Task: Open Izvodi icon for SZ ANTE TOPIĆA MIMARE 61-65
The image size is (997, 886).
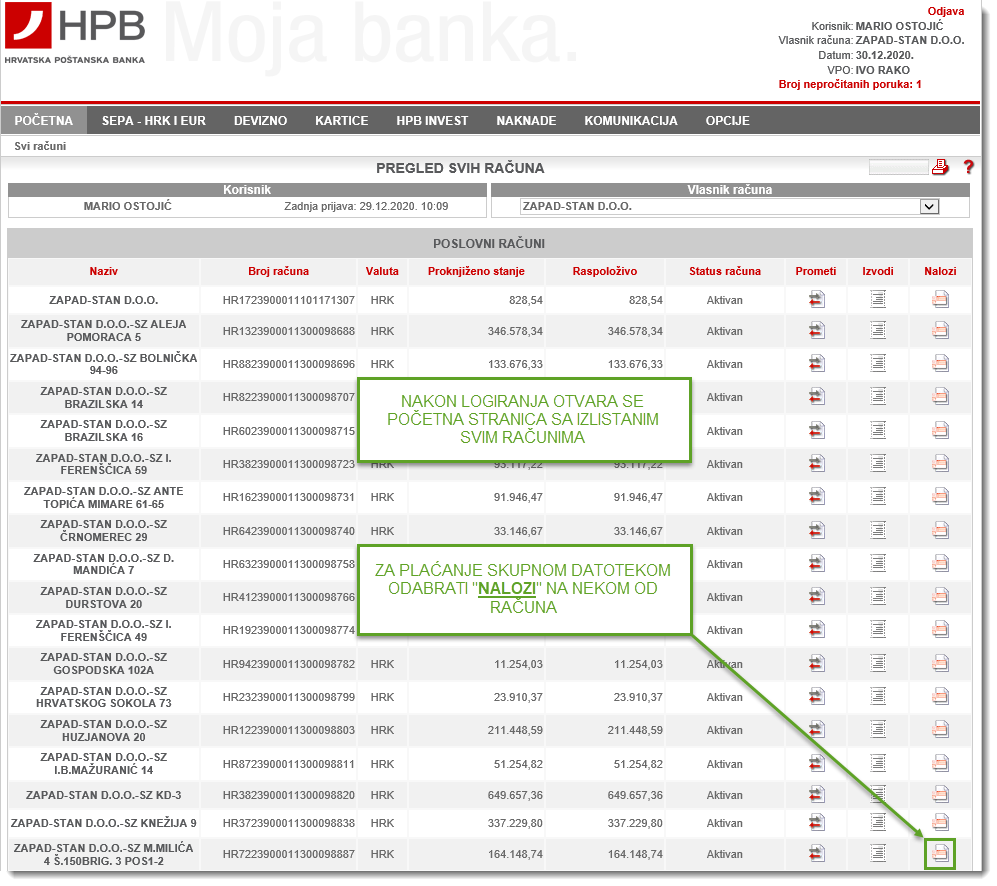Action: (x=878, y=497)
